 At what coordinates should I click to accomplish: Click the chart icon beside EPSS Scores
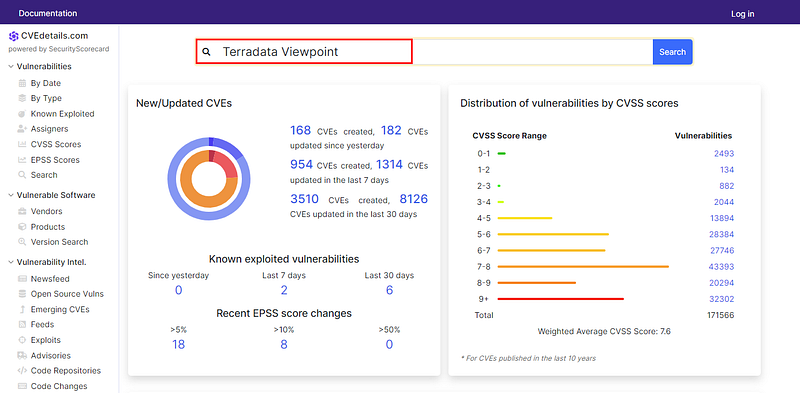click(22, 160)
